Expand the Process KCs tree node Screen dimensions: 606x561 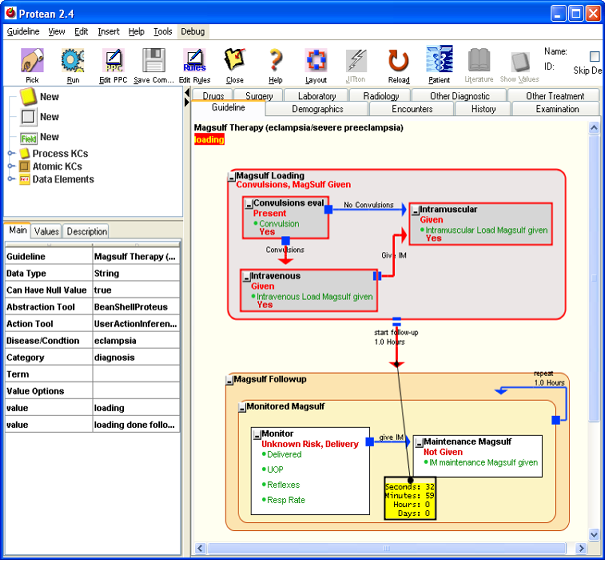[12, 153]
